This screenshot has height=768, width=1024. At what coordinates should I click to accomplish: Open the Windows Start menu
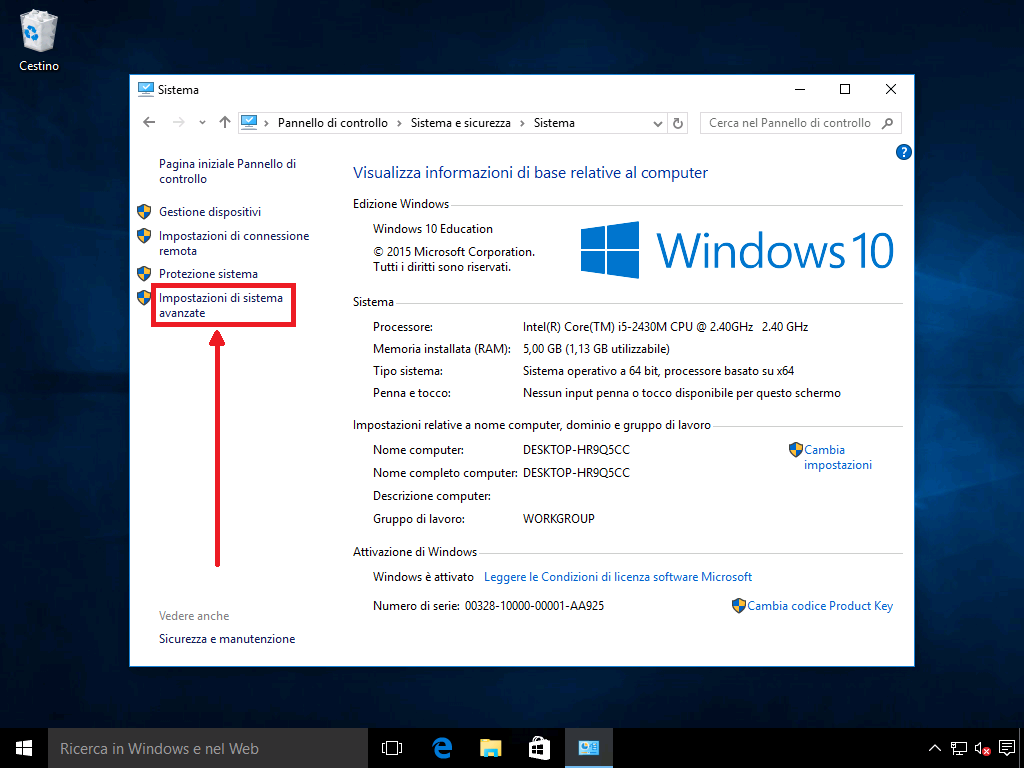pos(24,748)
